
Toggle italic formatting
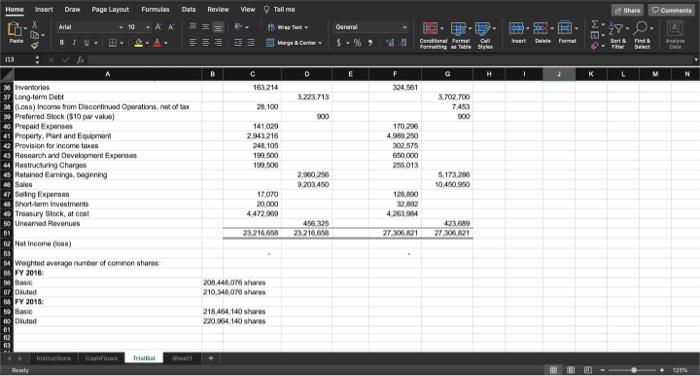point(74,43)
